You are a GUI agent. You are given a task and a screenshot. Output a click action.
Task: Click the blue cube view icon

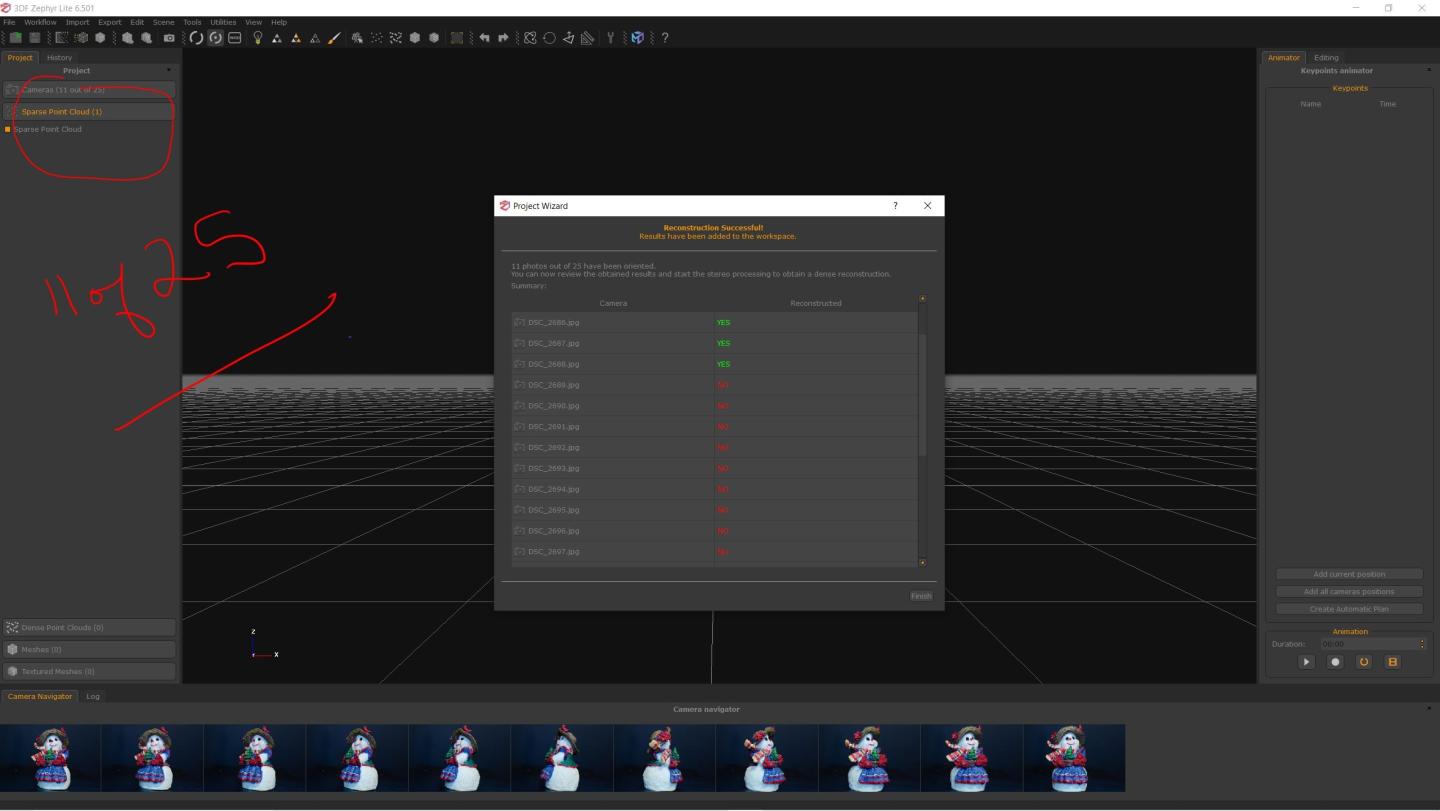pos(637,38)
